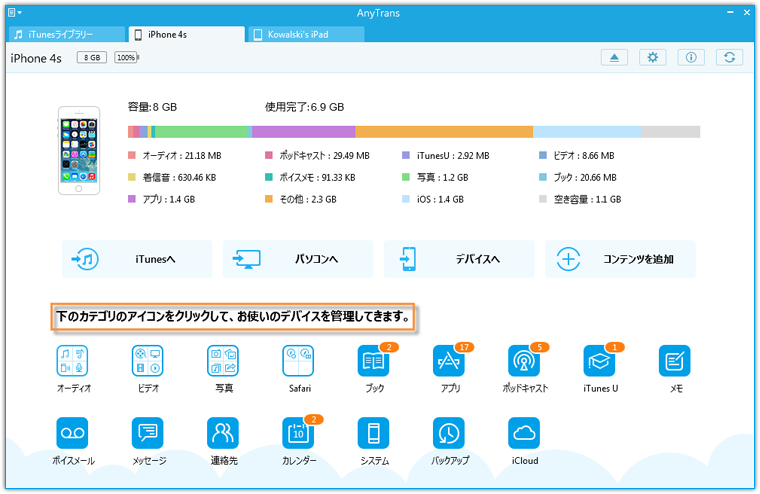Open the メモ (Notes) category icon
The width and height of the screenshot is (760, 494).
coord(675,361)
